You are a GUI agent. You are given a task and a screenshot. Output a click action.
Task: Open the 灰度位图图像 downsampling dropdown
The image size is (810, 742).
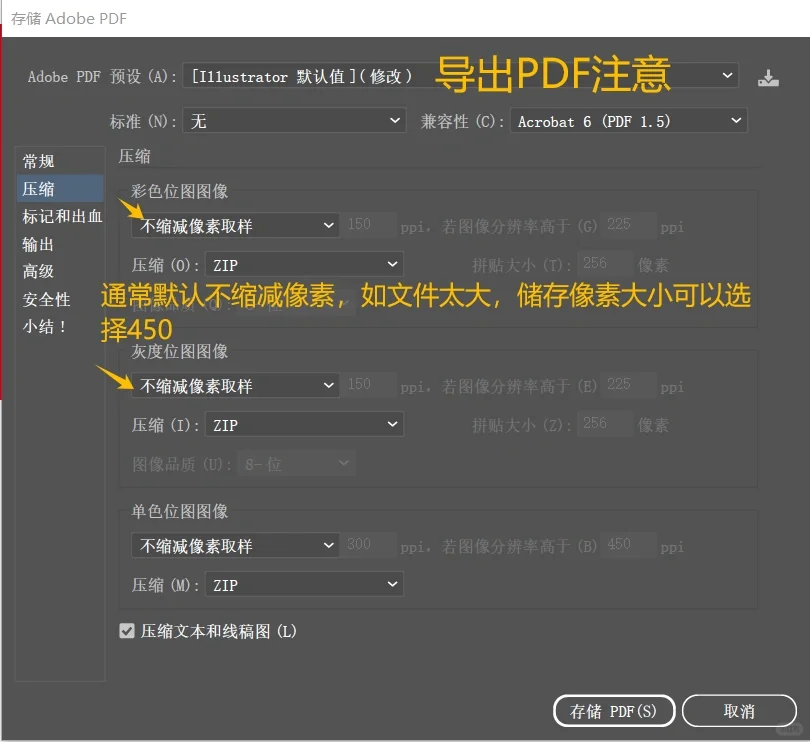(234, 385)
